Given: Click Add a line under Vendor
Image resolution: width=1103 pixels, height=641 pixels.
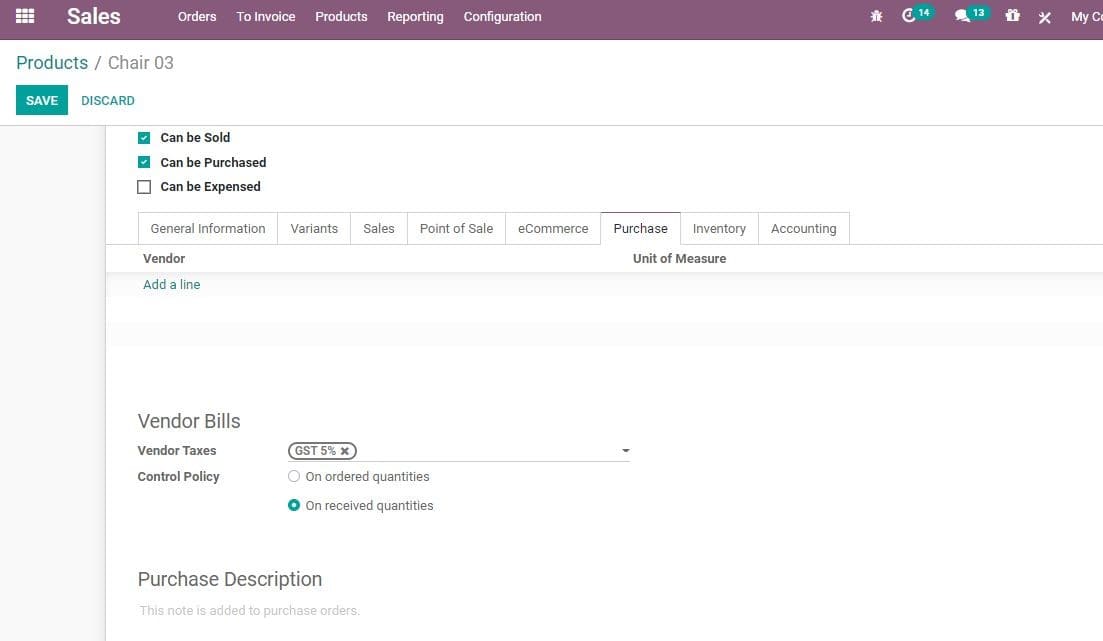Looking at the screenshot, I should pos(171,284).
